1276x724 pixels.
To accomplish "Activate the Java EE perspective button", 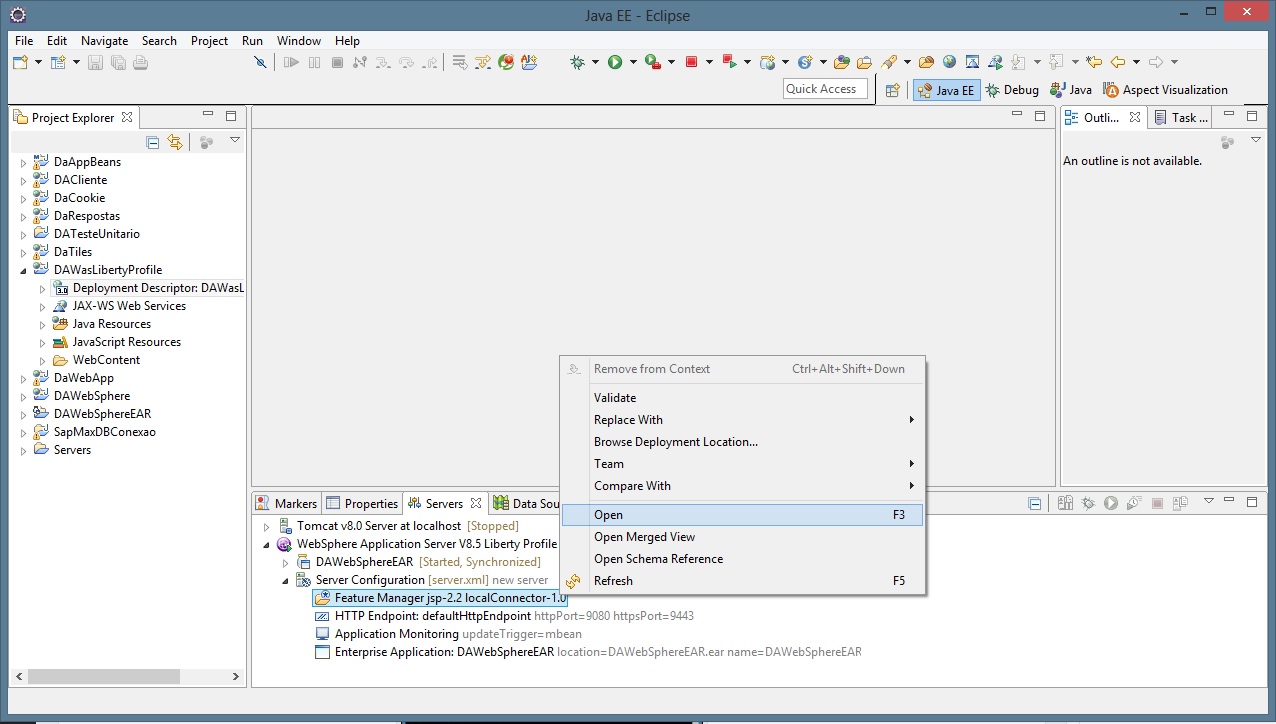I will click(x=946, y=90).
